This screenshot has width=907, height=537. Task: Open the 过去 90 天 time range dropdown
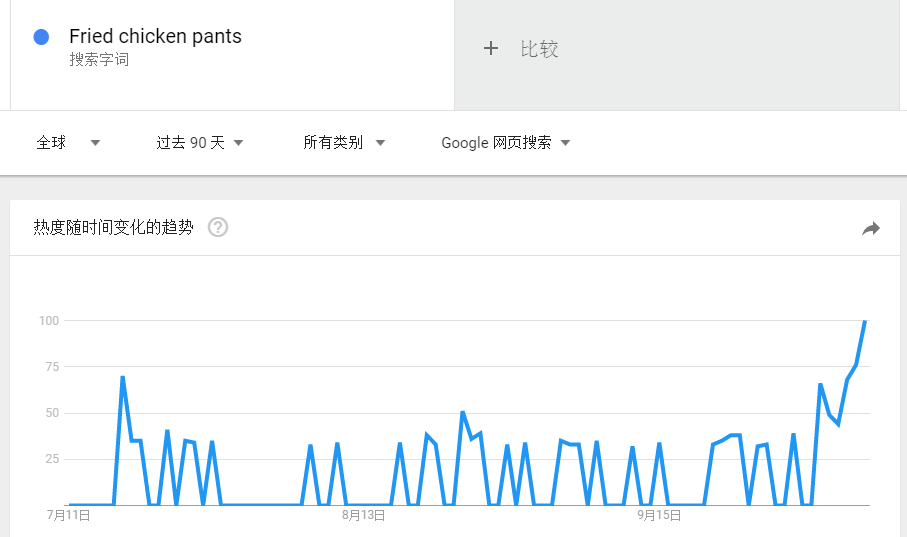[200, 142]
